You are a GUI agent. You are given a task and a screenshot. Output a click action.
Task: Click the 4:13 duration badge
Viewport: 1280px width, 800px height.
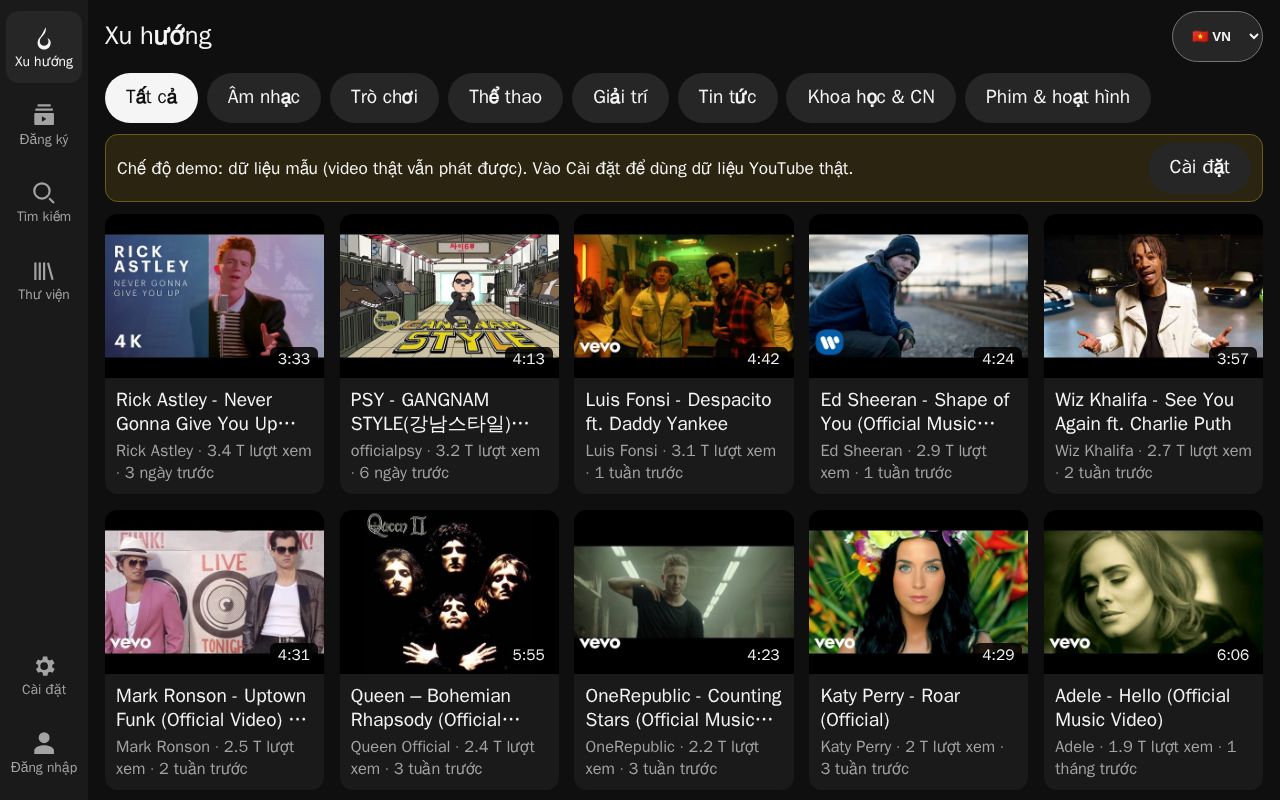tap(528, 359)
